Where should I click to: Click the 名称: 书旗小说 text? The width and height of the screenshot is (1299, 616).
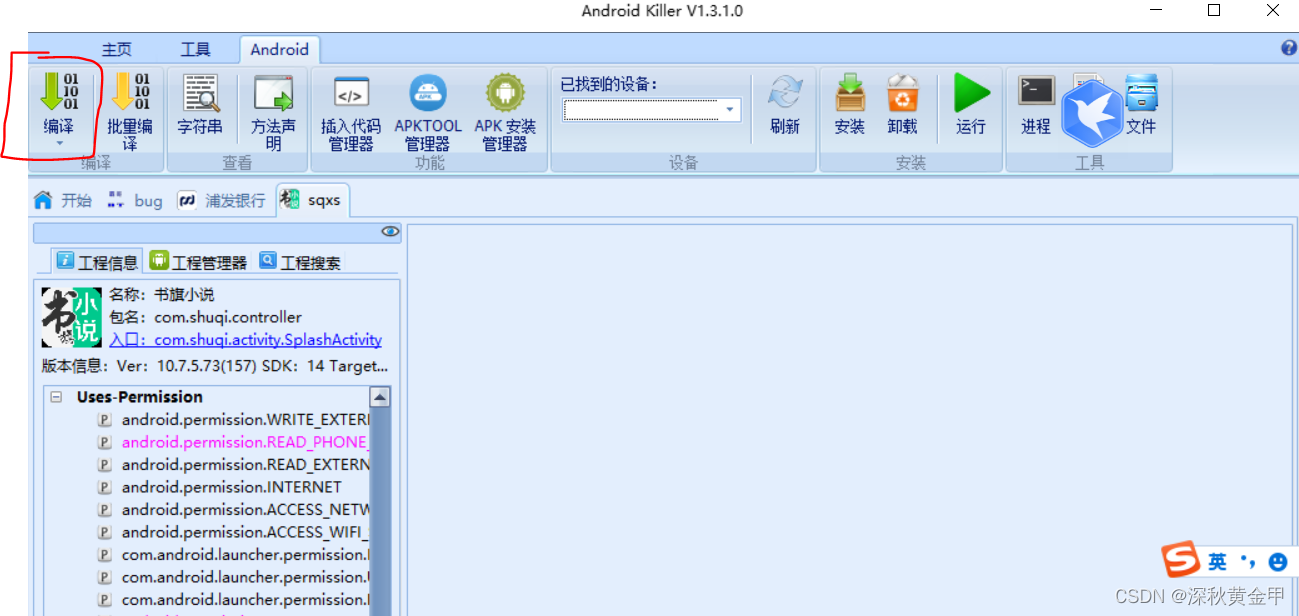click(161, 295)
